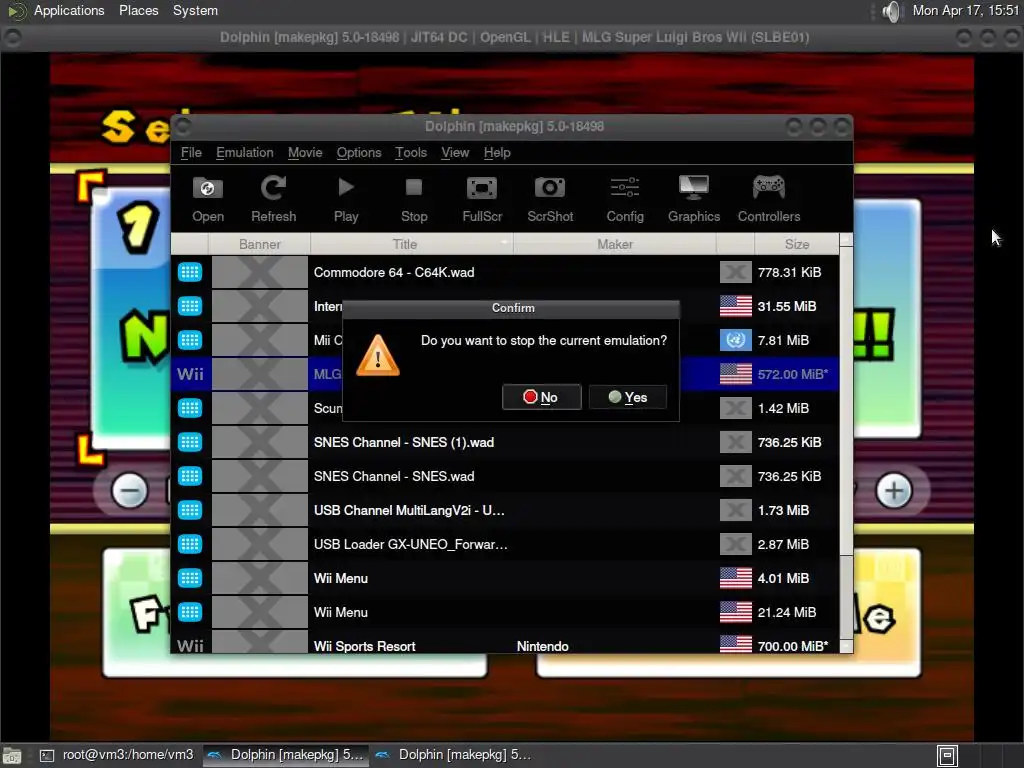The width and height of the screenshot is (1024, 768).
Task: Switch to root@vm3:/home/vm3 terminal in the taskbar
Action: [x=117, y=755]
